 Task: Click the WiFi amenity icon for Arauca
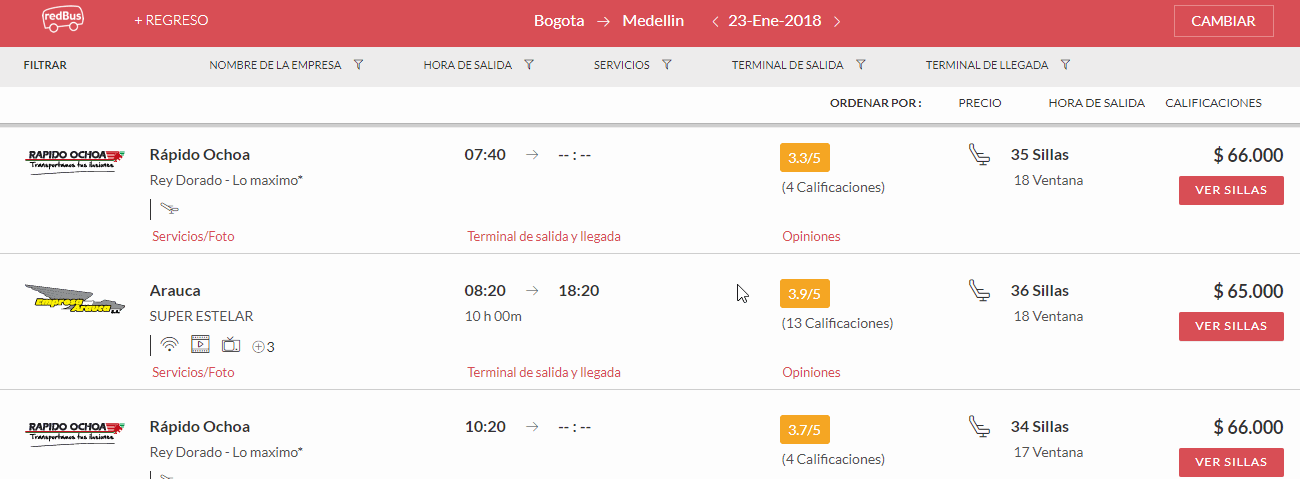[x=170, y=345]
